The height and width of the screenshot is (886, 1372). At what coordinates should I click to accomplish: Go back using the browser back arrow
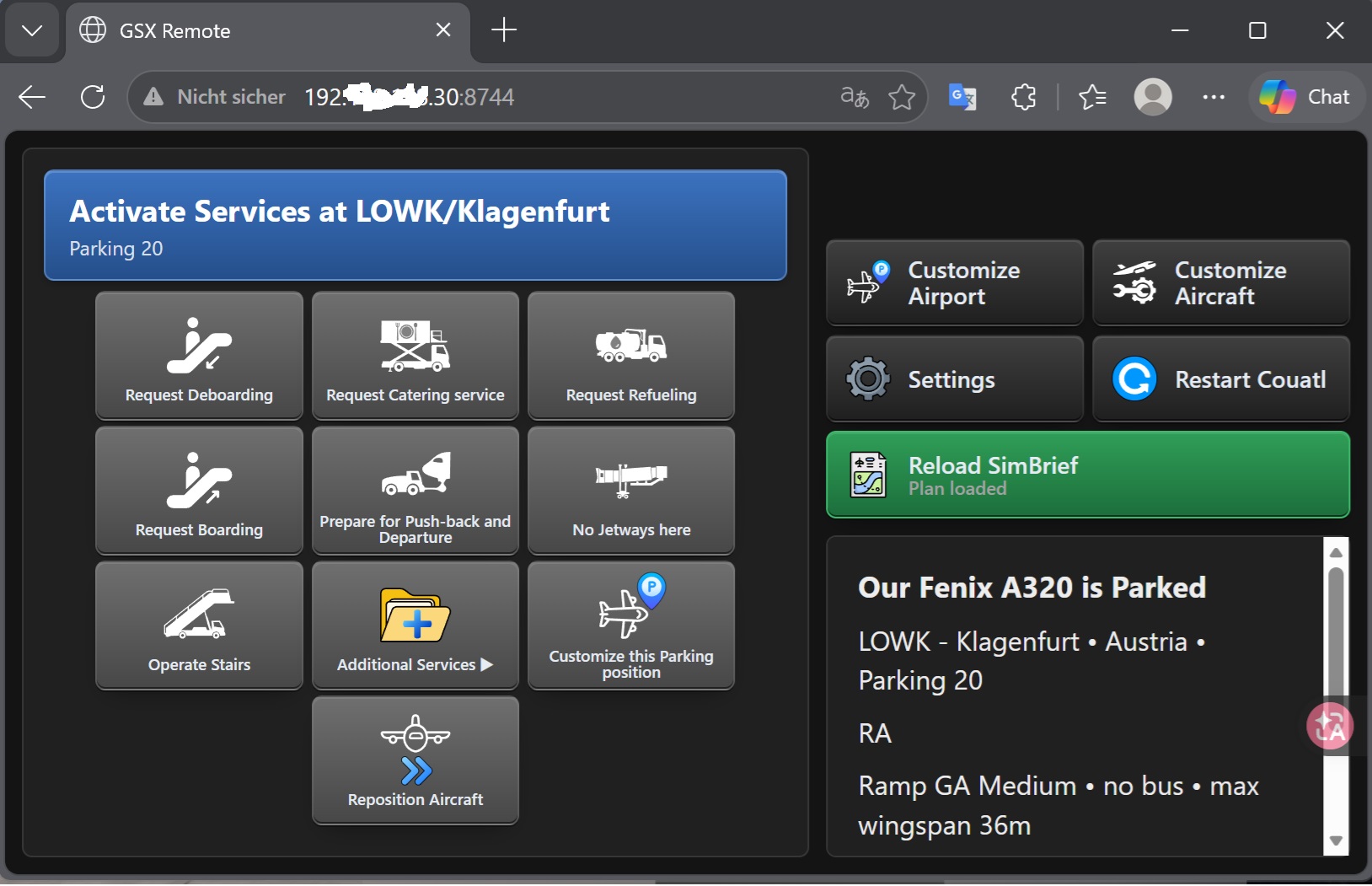pos(32,97)
